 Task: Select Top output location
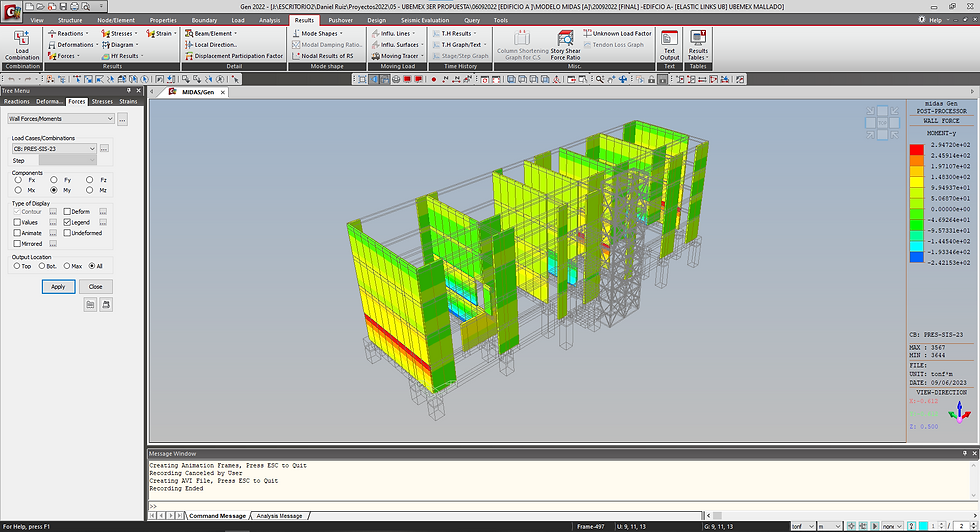click(17, 266)
